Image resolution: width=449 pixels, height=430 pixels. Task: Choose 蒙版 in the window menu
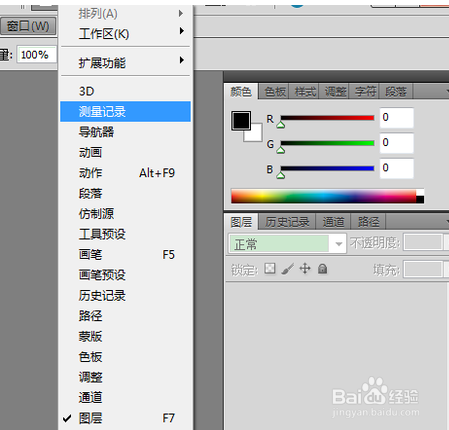[x=125, y=336]
